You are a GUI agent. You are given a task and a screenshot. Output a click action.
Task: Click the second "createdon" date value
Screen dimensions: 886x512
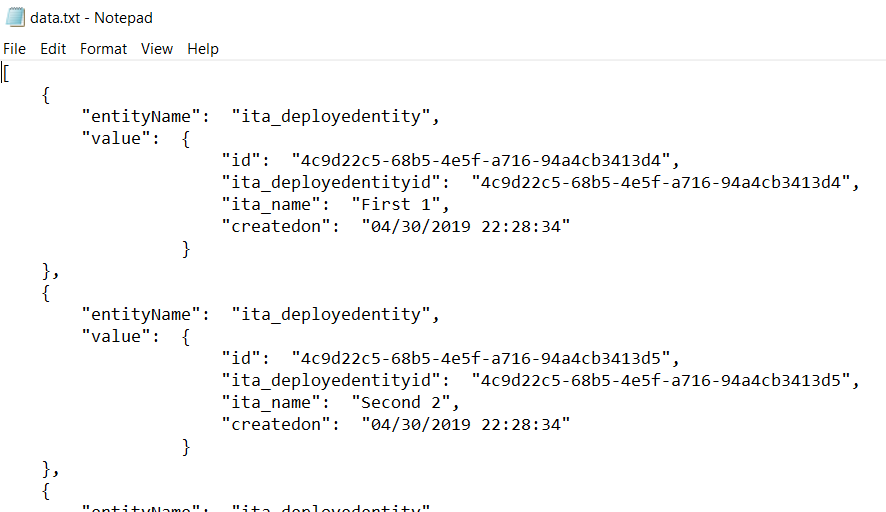pos(466,424)
